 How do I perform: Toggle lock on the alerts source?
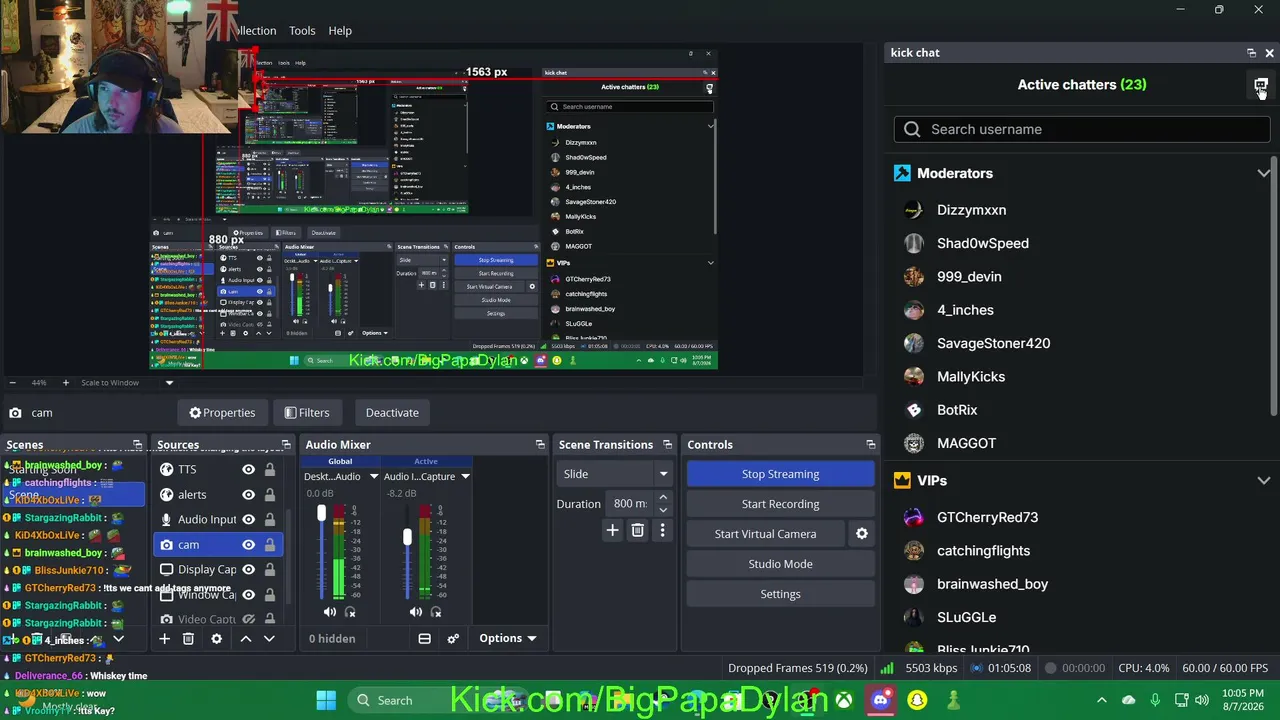(269, 494)
